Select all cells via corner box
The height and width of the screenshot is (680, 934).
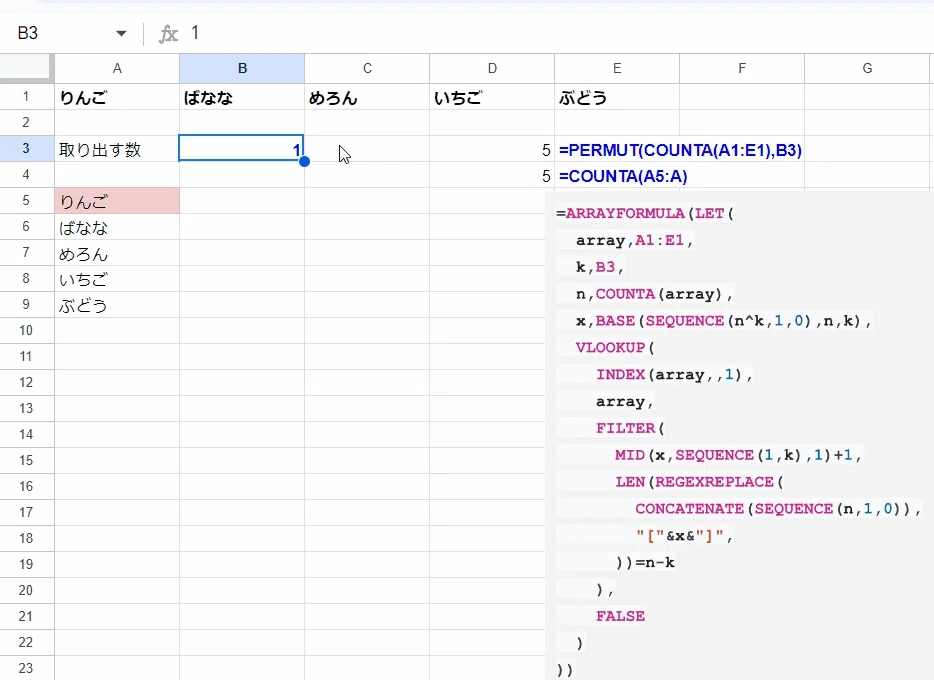(25, 66)
